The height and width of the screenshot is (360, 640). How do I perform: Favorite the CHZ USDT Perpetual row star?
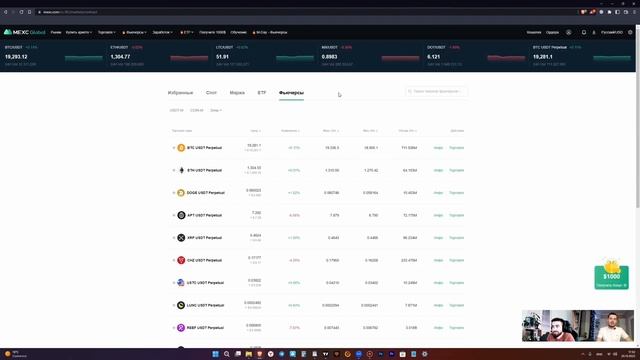[173, 260]
